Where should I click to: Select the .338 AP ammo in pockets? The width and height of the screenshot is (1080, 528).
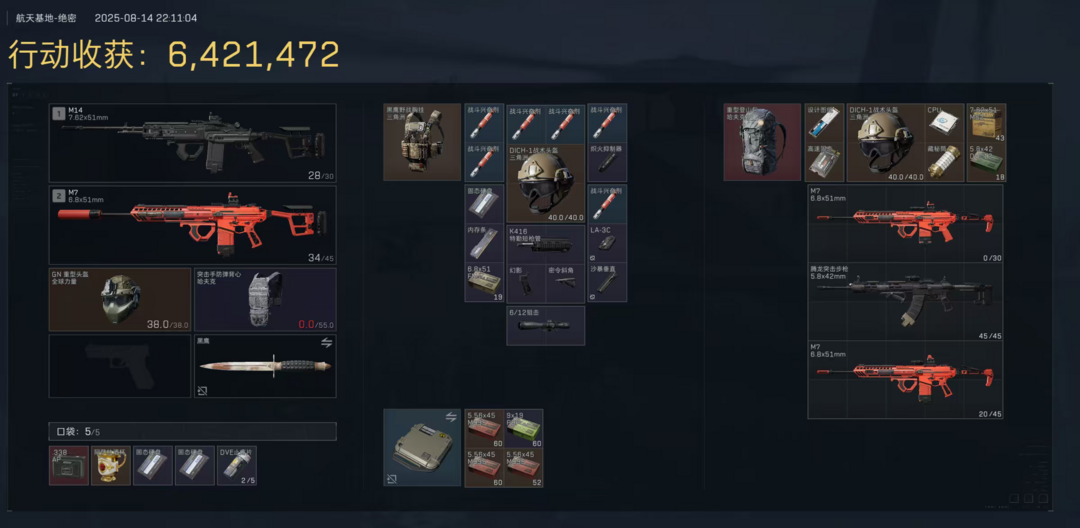pyautogui.click(x=69, y=465)
